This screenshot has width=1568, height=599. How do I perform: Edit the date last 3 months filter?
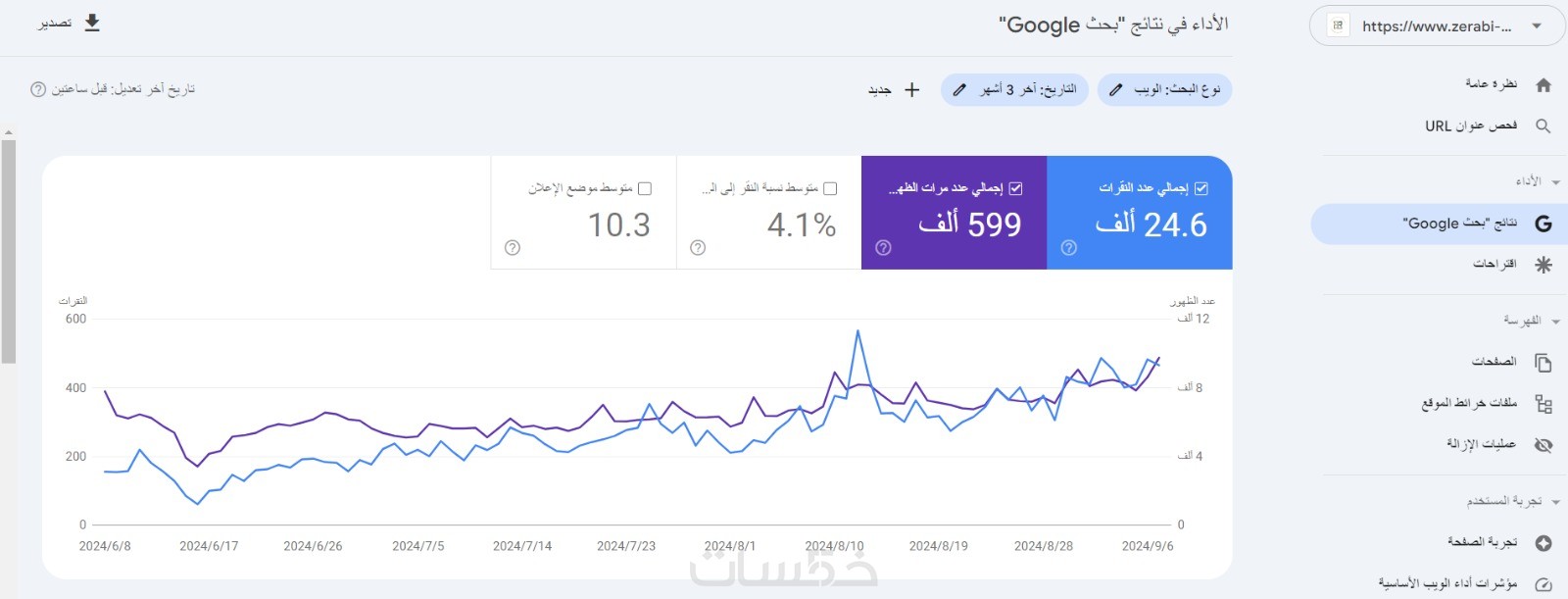pos(1014,90)
